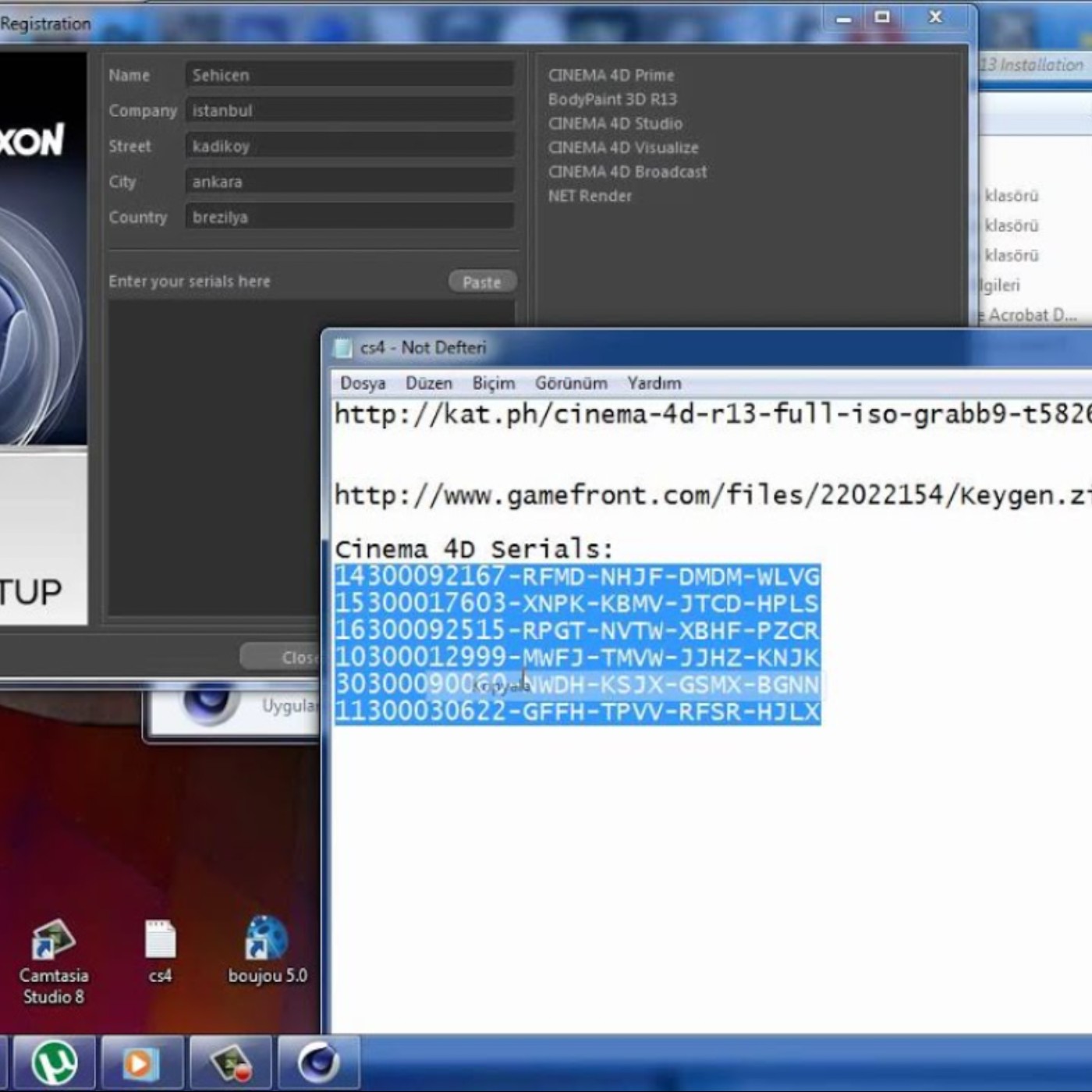This screenshot has width=1092, height=1092.
Task: Click serial line starting with 16300092515
Action: tap(577, 631)
